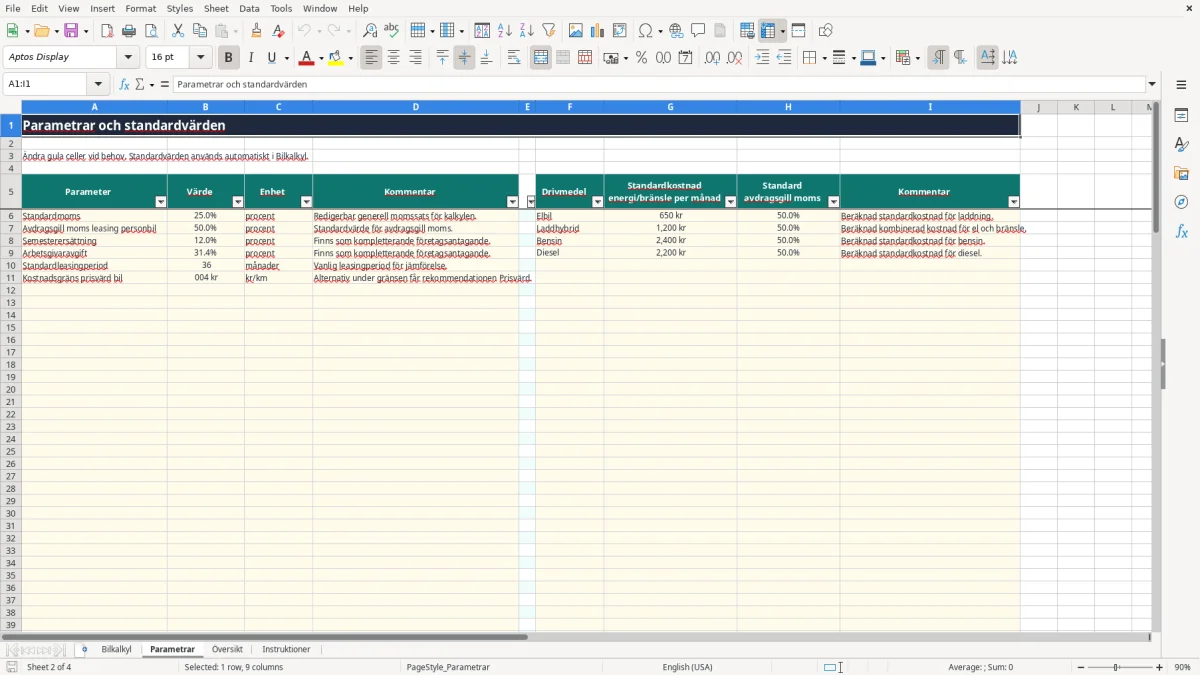
Task: Toggle the AutoFilter button in the toolbar
Action: tap(549, 31)
